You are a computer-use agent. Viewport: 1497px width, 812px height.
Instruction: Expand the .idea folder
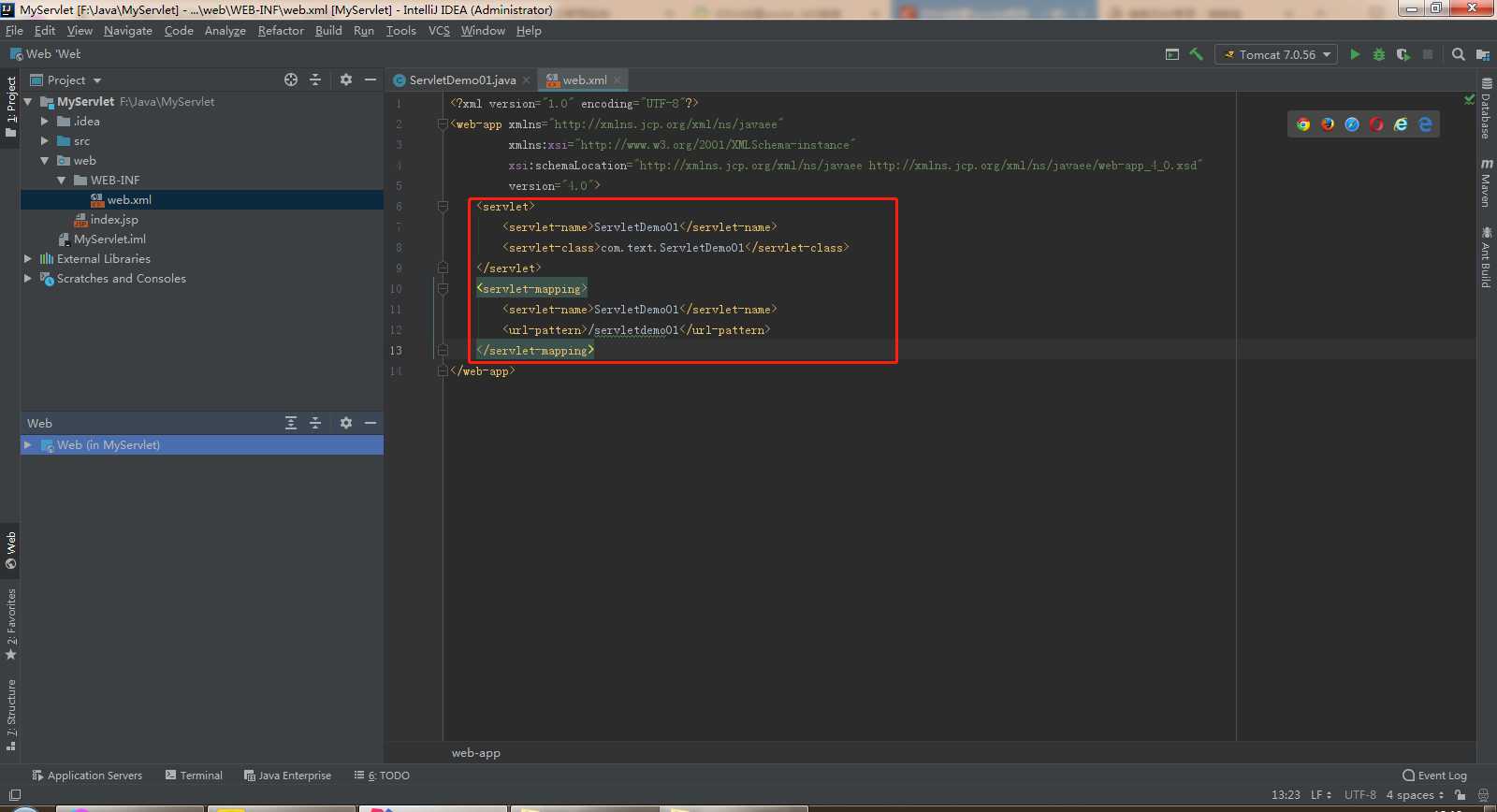click(x=45, y=122)
